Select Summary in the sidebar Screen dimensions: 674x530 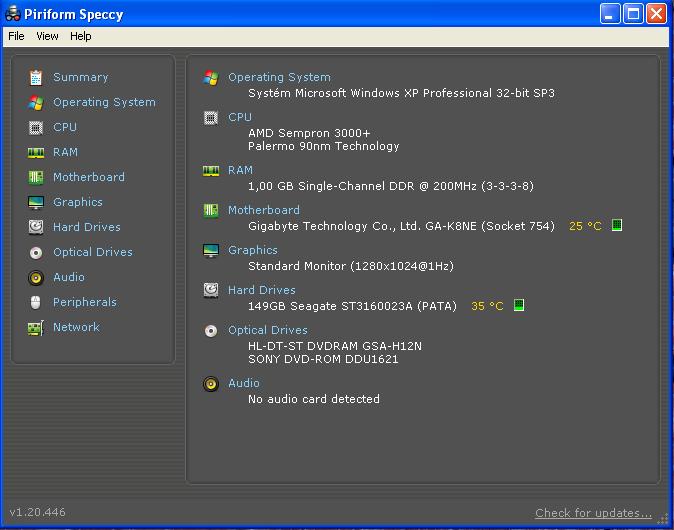click(80, 77)
